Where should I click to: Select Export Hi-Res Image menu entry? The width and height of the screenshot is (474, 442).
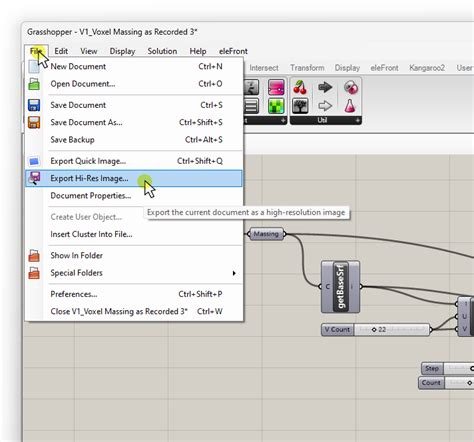coord(134,178)
